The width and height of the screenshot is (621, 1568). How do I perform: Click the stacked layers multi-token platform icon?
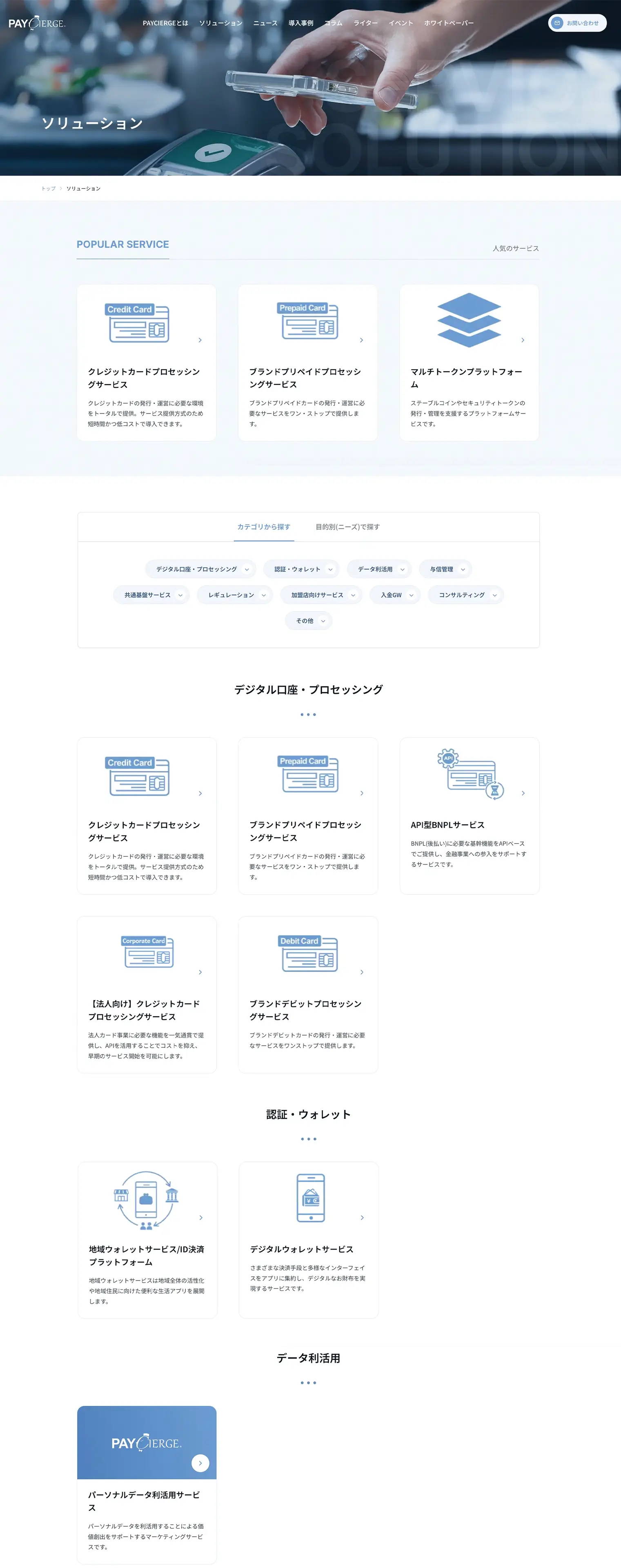pos(469,320)
